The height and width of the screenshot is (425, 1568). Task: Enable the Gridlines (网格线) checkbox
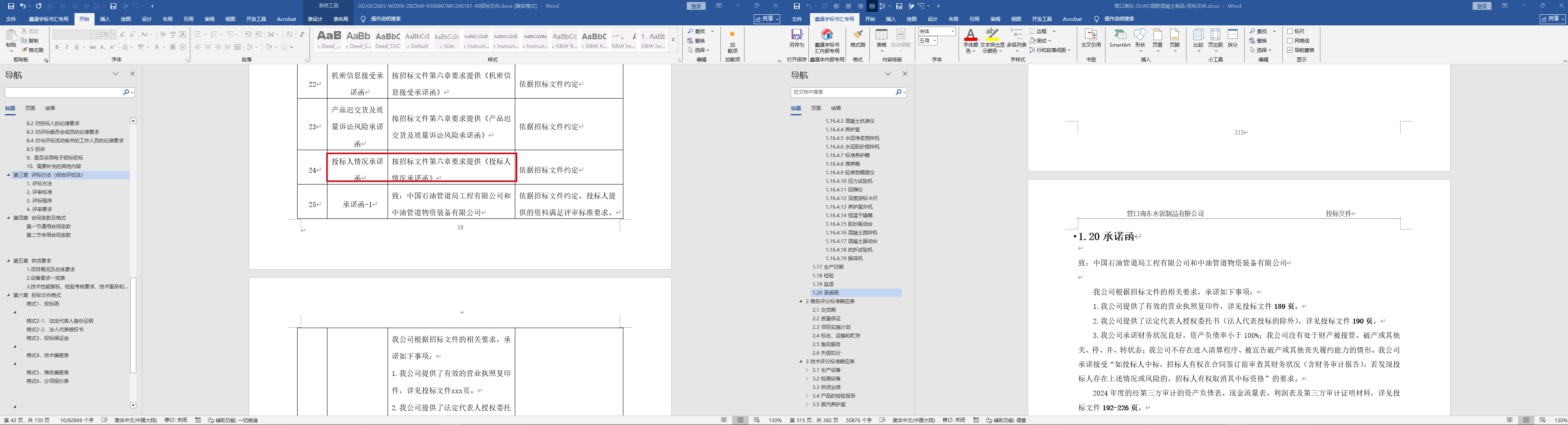pos(1290,41)
